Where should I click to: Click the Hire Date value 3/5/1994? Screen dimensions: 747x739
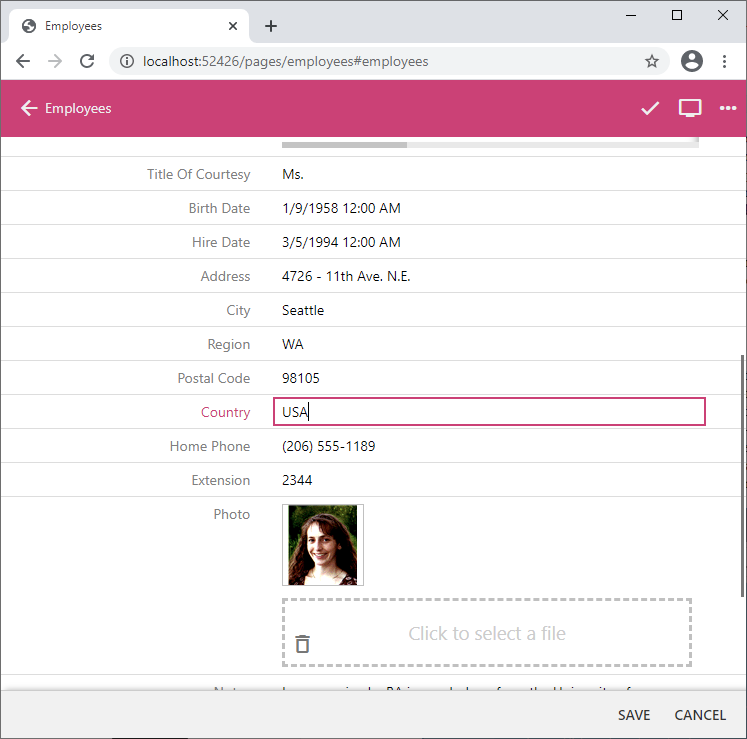pyautogui.click(x=341, y=242)
